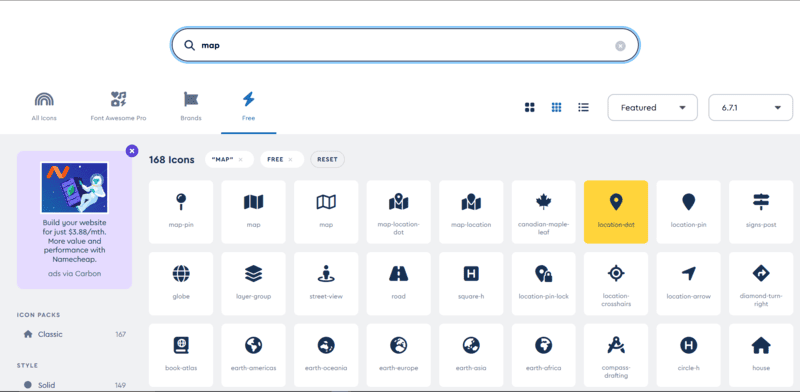Open the earth-asia icon

point(471,355)
